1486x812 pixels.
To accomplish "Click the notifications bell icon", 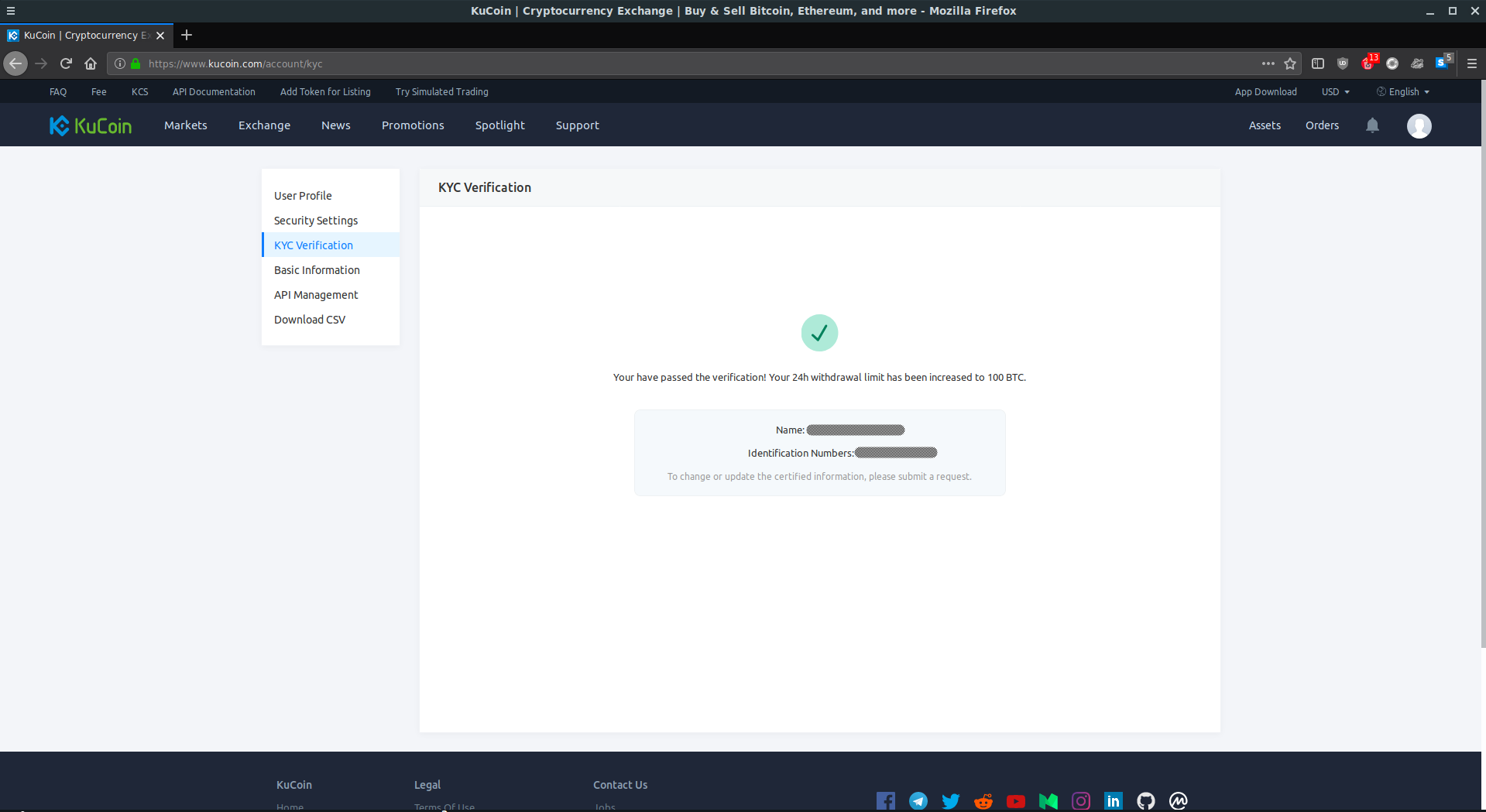I will click(1372, 125).
